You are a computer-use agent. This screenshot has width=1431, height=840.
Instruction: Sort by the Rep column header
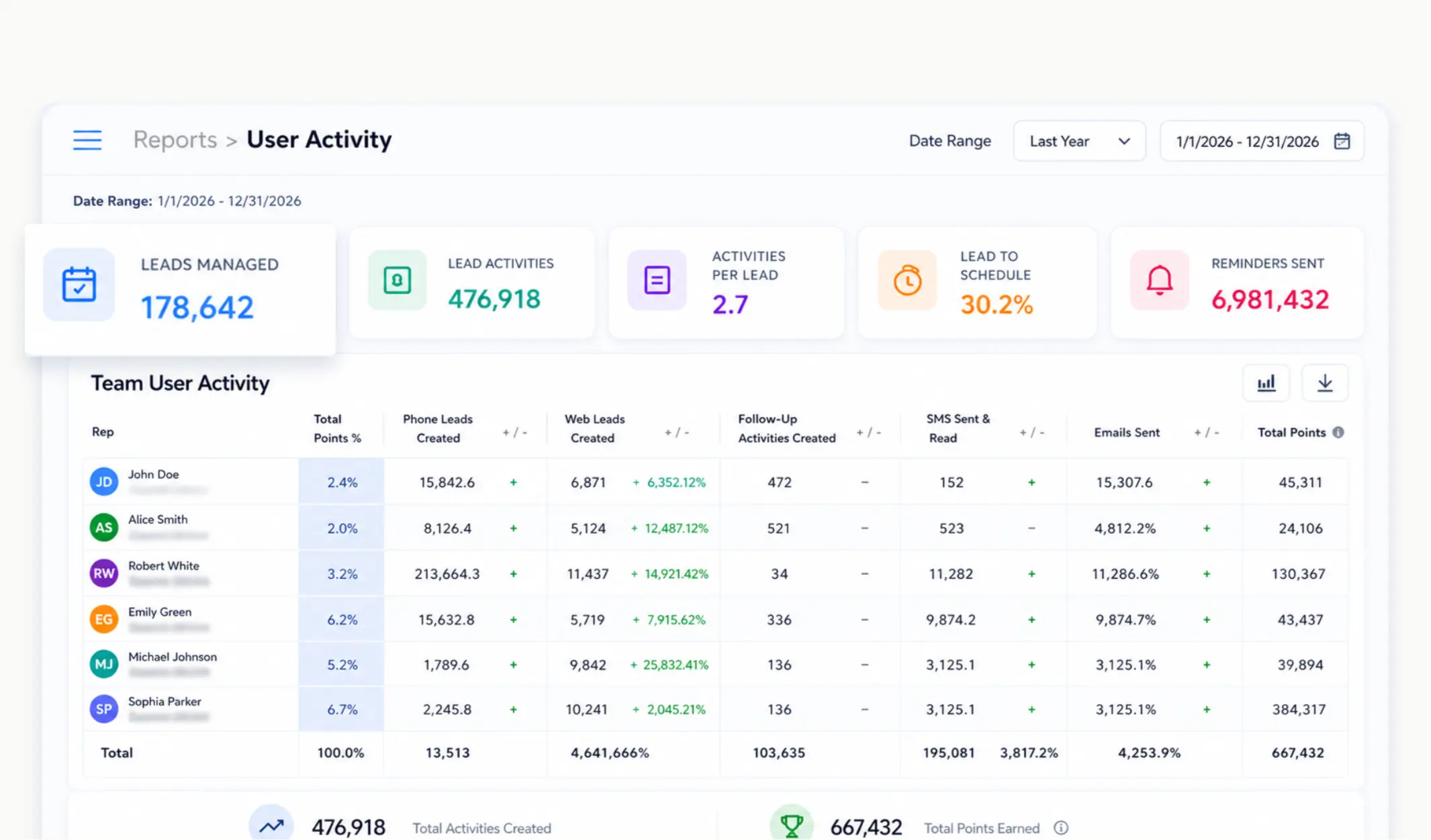(103, 432)
